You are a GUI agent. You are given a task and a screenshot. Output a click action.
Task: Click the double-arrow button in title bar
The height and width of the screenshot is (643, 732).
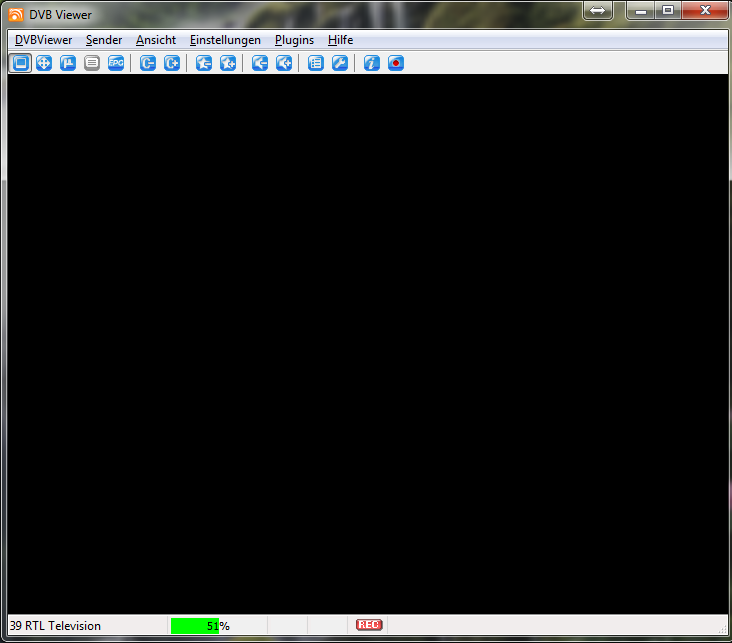click(x=598, y=10)
